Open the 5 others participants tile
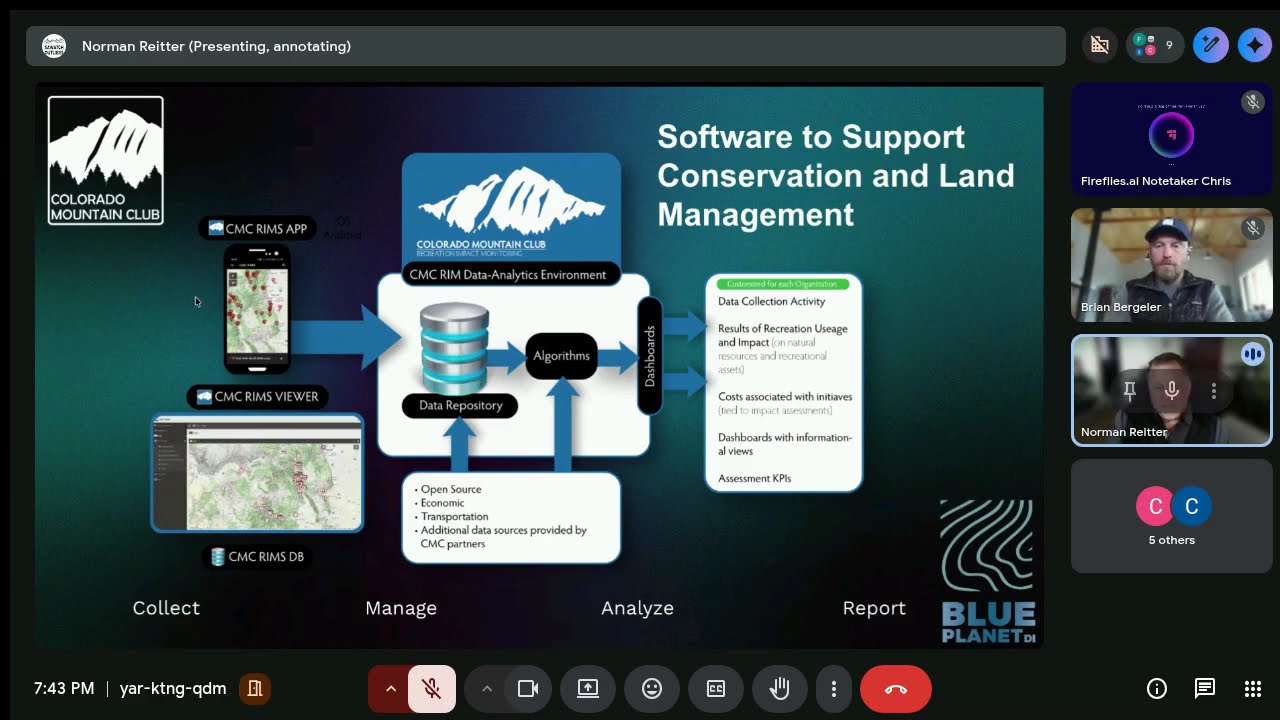Viewport: 1280px width, 720px height. (x=1171, y=516)
